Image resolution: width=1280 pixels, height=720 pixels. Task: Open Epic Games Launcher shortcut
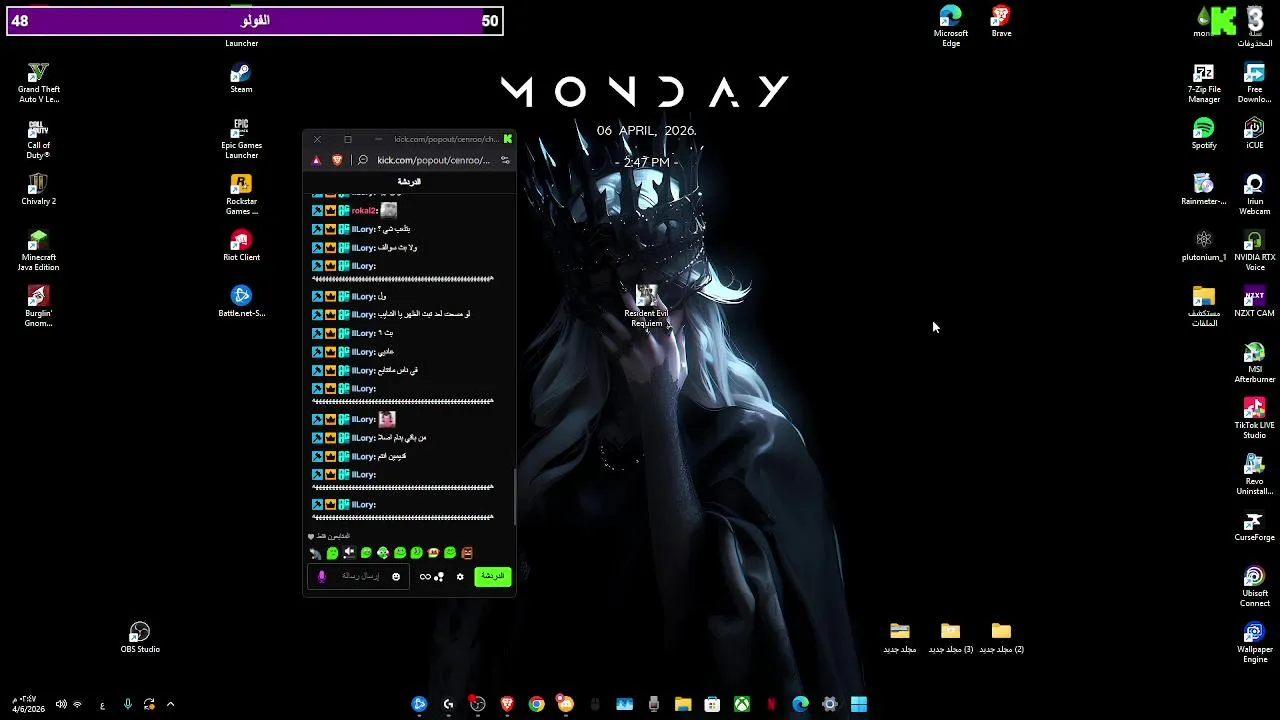pos(241,139)
